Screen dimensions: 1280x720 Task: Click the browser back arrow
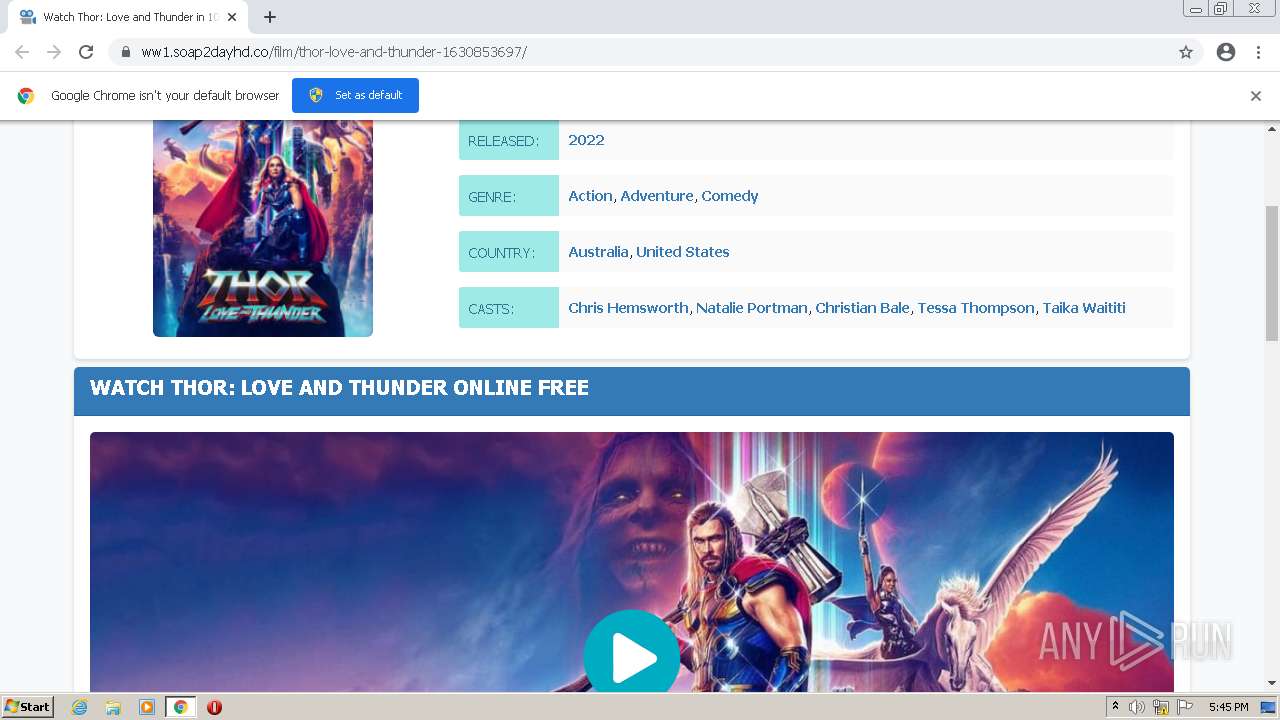[22, 52]
